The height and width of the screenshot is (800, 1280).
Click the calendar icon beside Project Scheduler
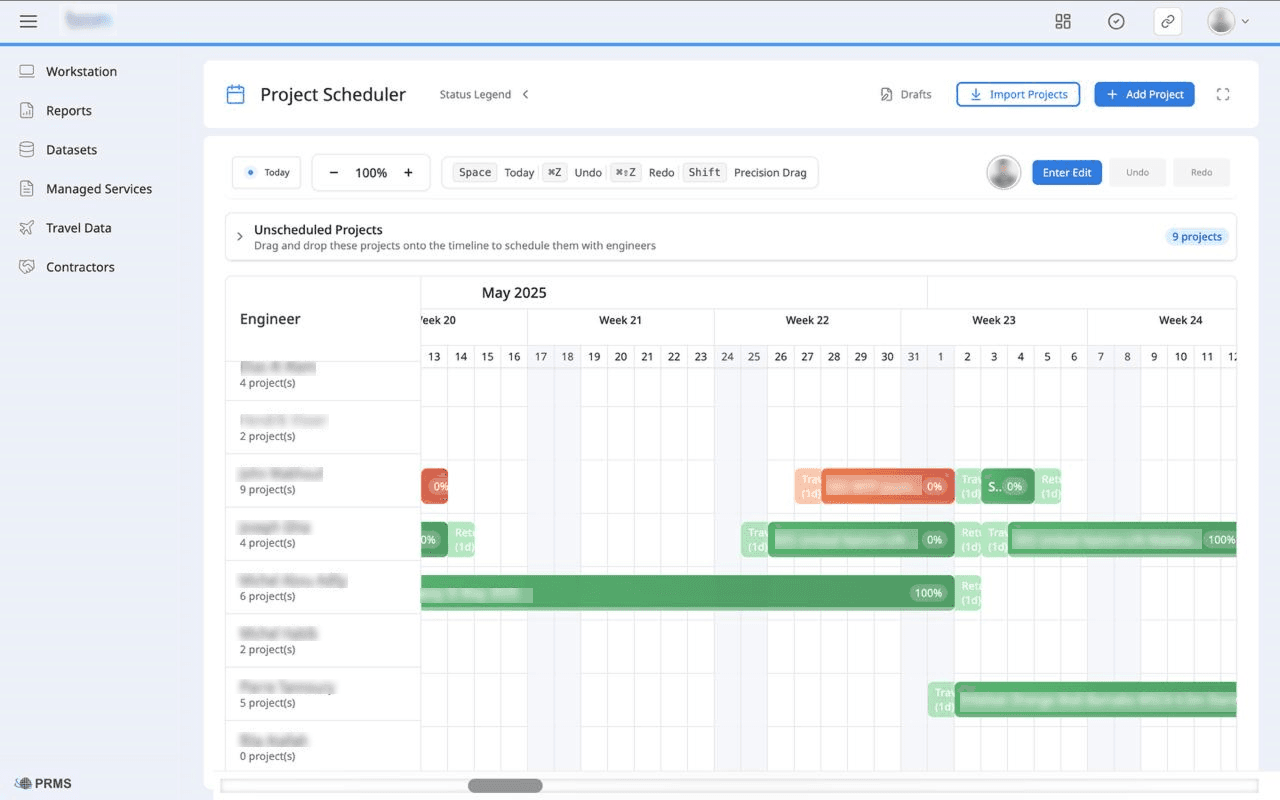tap(235, 95)
